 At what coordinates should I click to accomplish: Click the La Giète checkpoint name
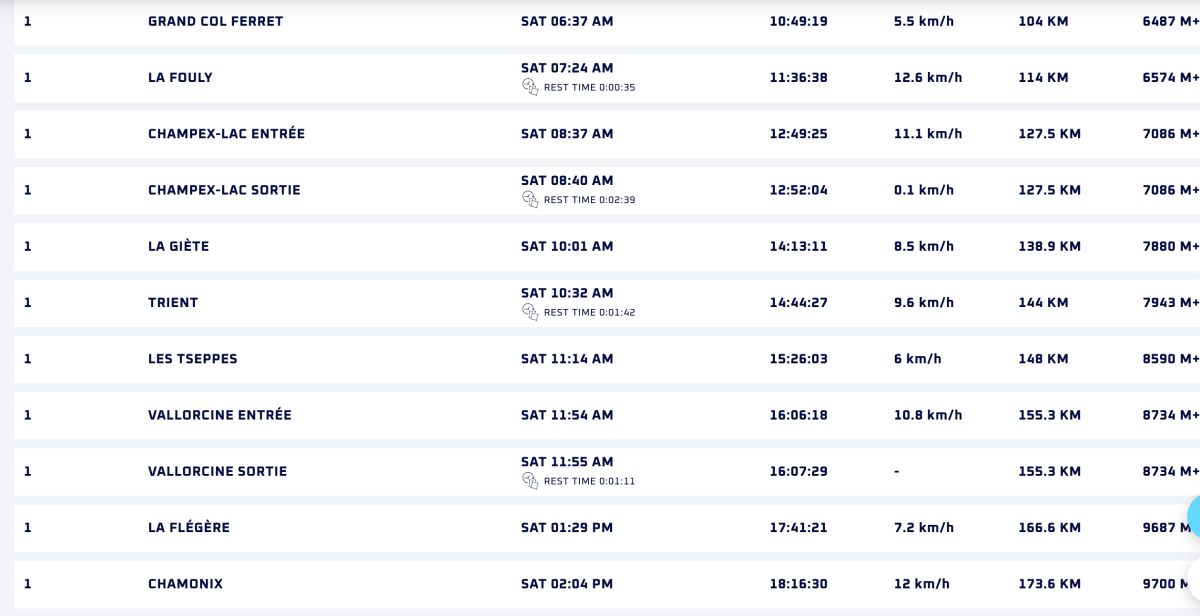[178, 246]
